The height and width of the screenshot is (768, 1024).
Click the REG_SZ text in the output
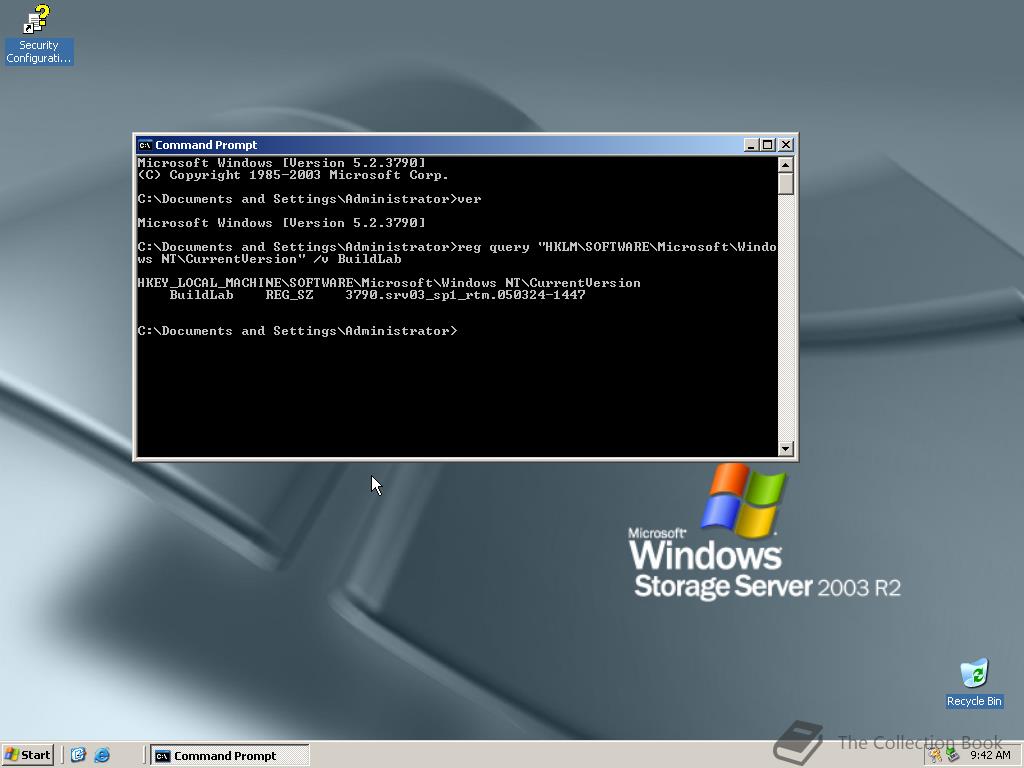[289, 295]
